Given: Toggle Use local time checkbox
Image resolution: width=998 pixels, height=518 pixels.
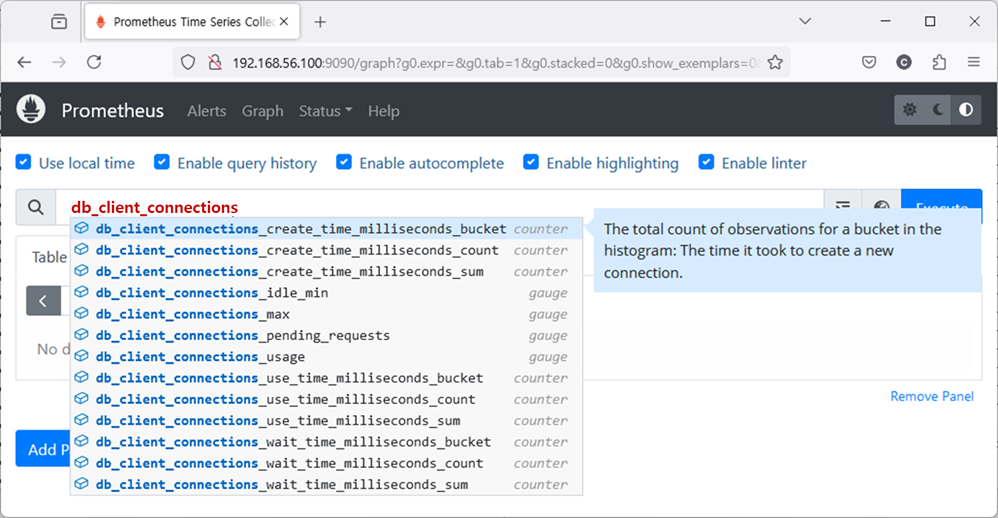Looking at the screenshot, I should pos(24,162).
